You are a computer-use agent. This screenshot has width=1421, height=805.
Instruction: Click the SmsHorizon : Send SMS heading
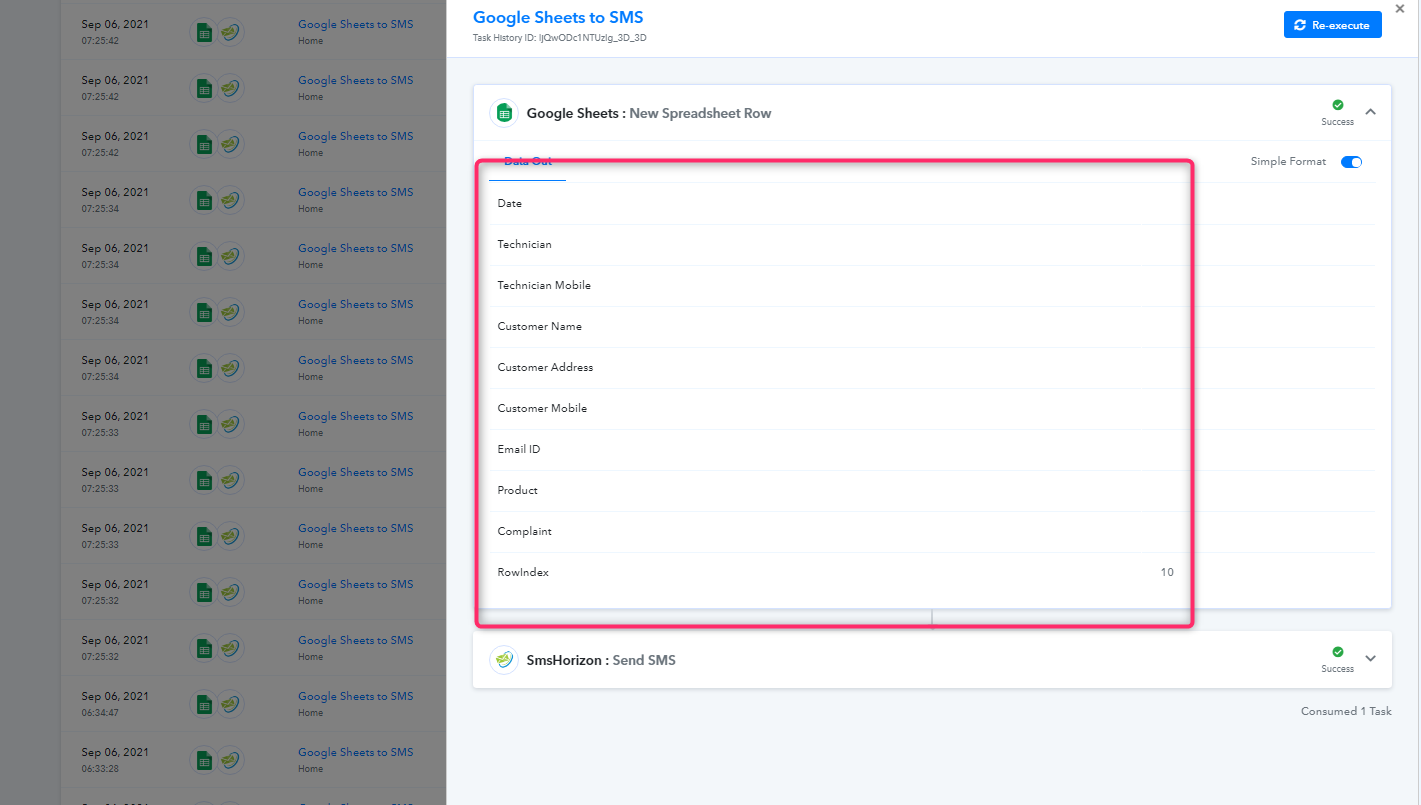point(601,661)
